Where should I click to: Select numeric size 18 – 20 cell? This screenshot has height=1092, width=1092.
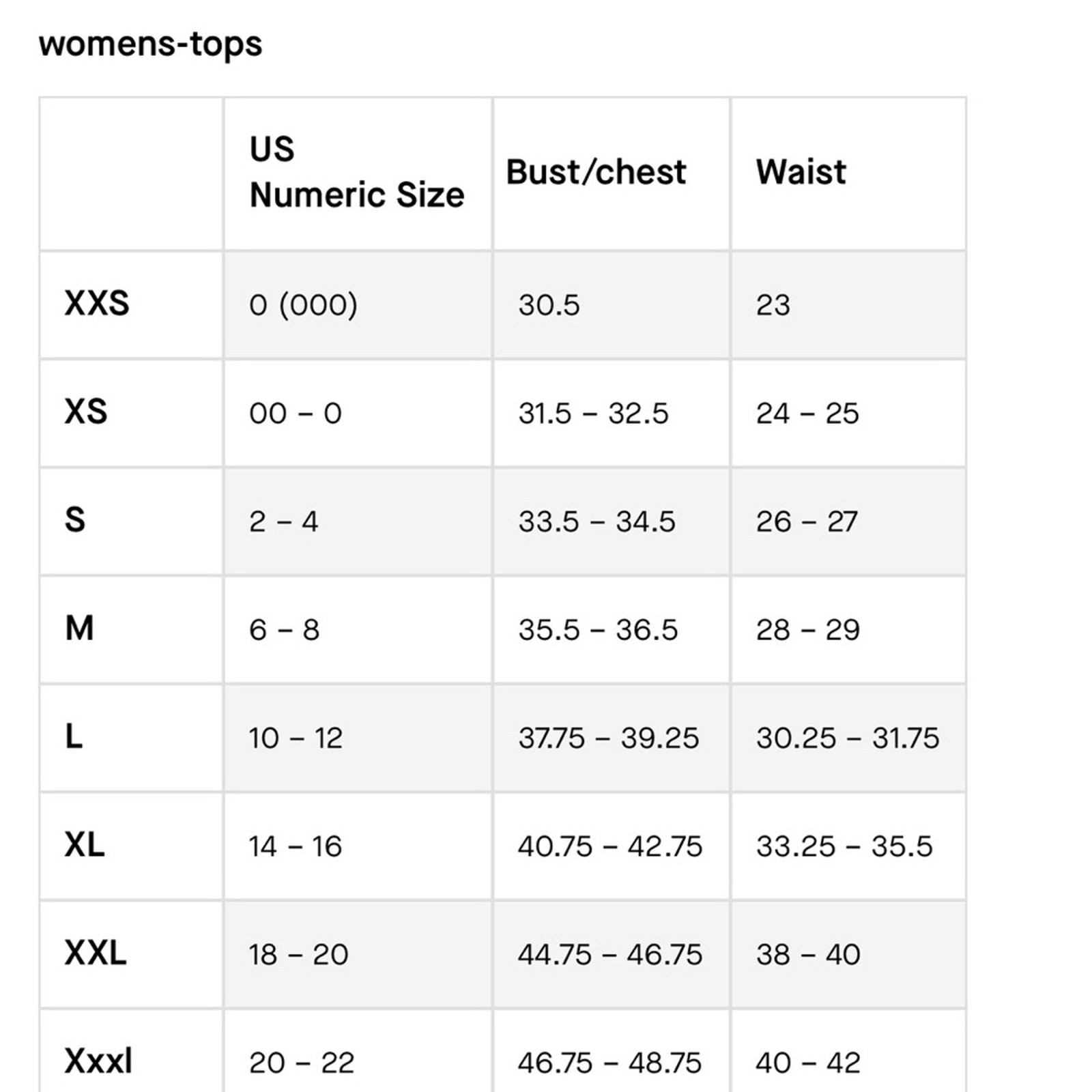coord(298,954)
